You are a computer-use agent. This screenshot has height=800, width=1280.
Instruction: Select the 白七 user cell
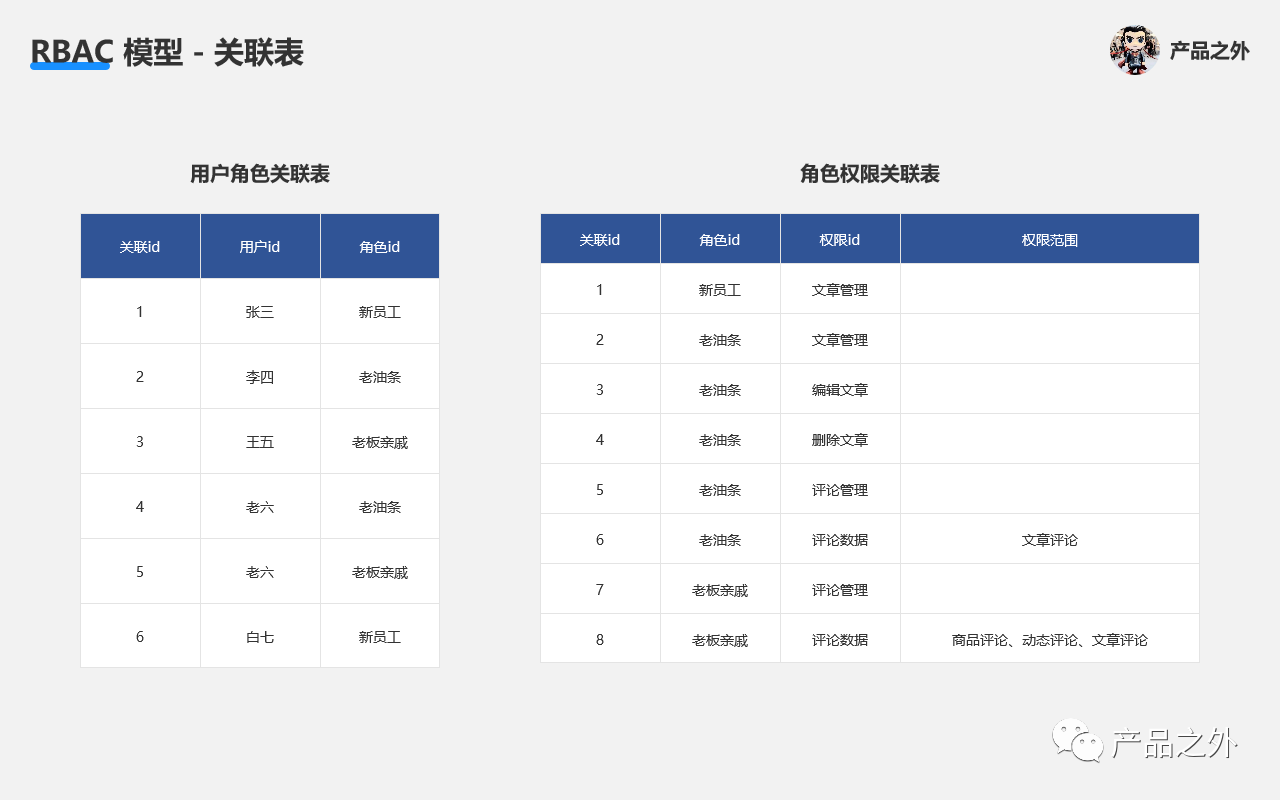[260, 635]
